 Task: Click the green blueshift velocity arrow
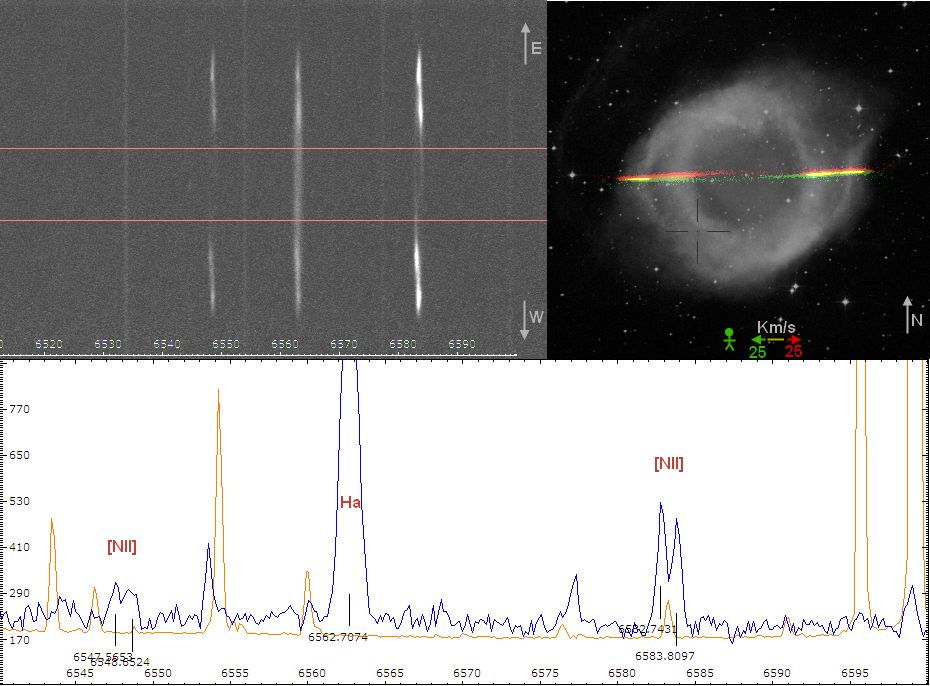[x=758, y=340]
